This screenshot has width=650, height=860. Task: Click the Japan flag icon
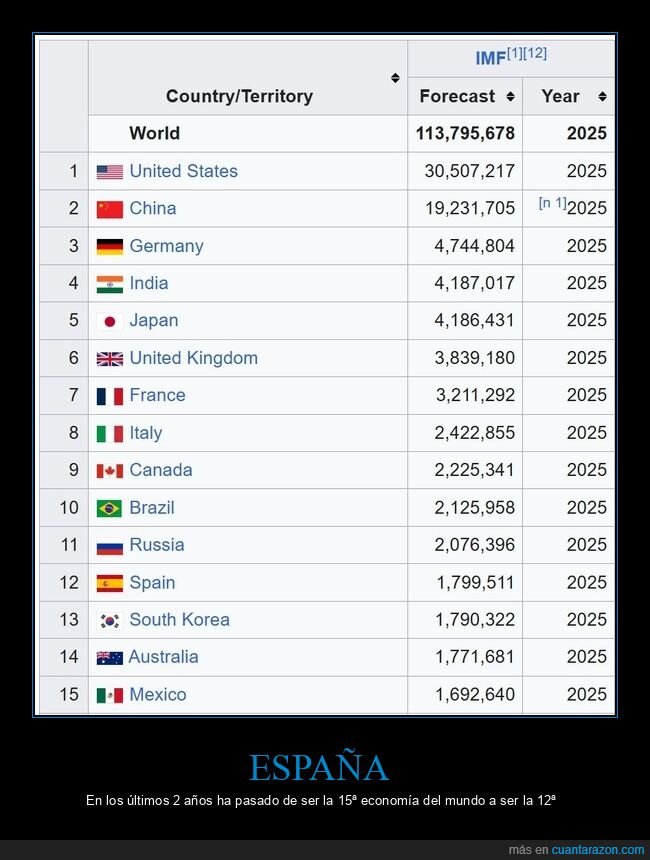tap(110, 320)
